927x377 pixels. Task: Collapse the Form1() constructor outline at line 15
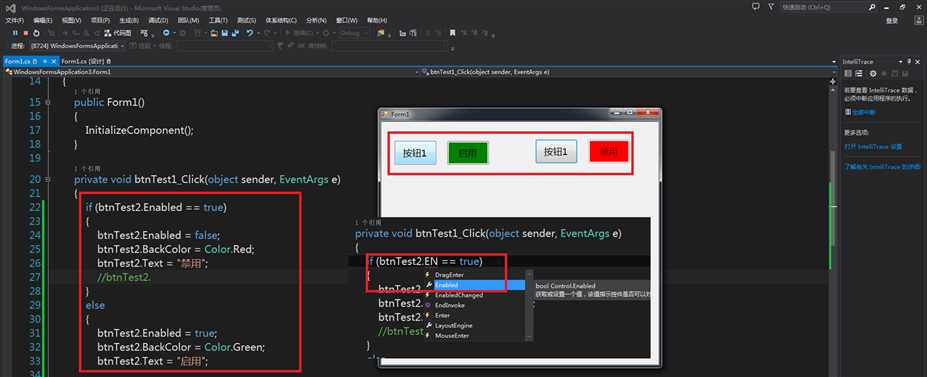(48, 102)
